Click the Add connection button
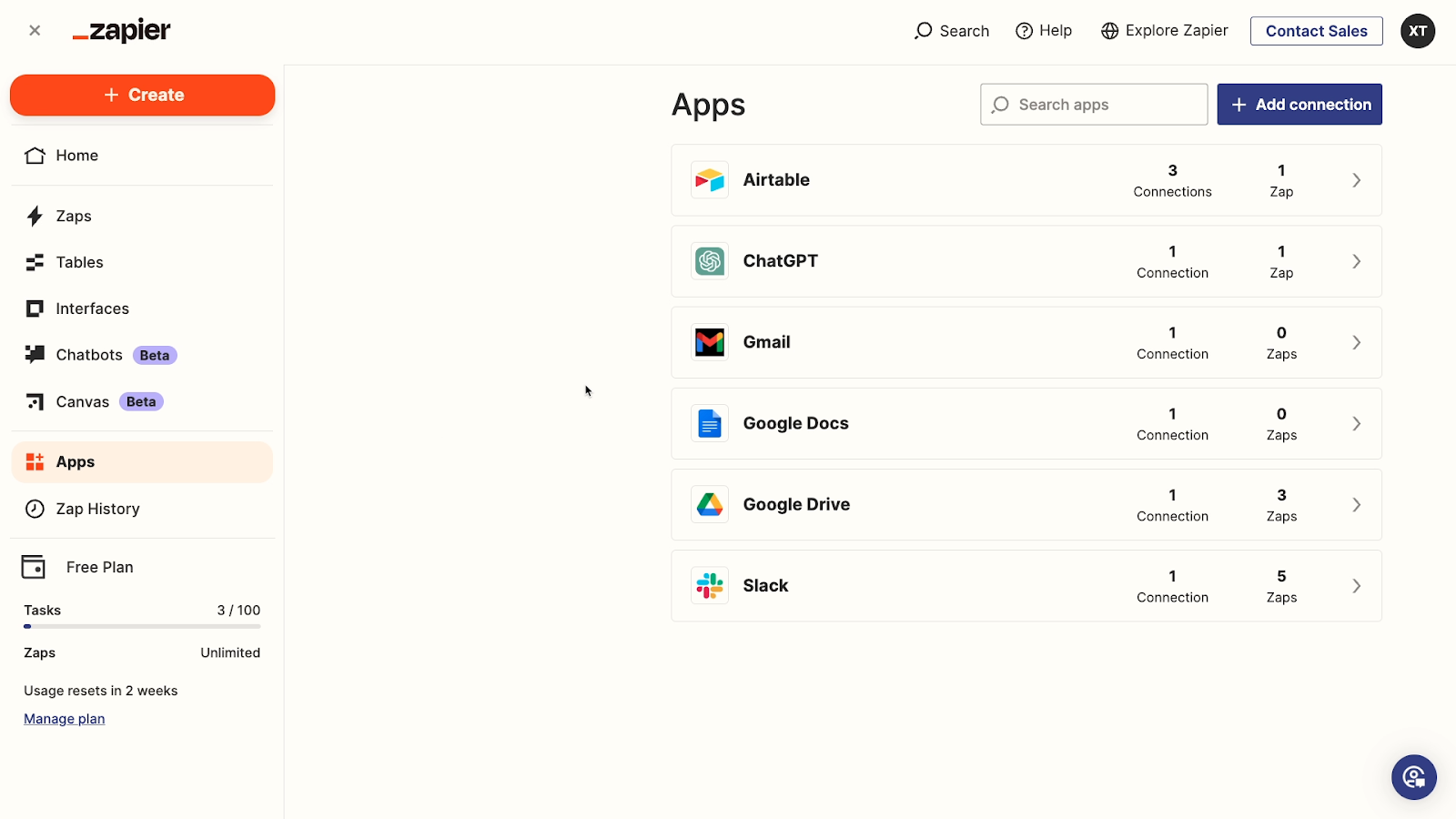The image size is (1456, 819). coord(1299,105)
